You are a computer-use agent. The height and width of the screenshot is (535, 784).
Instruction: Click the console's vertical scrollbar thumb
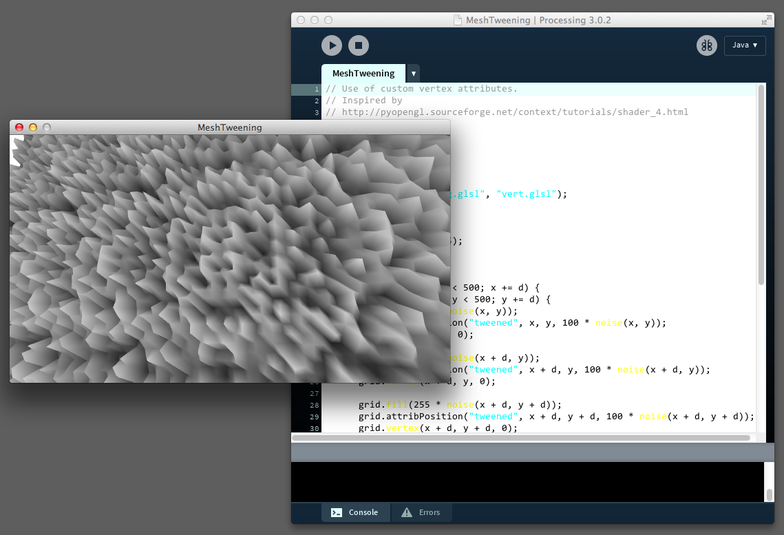pos(768,494)
